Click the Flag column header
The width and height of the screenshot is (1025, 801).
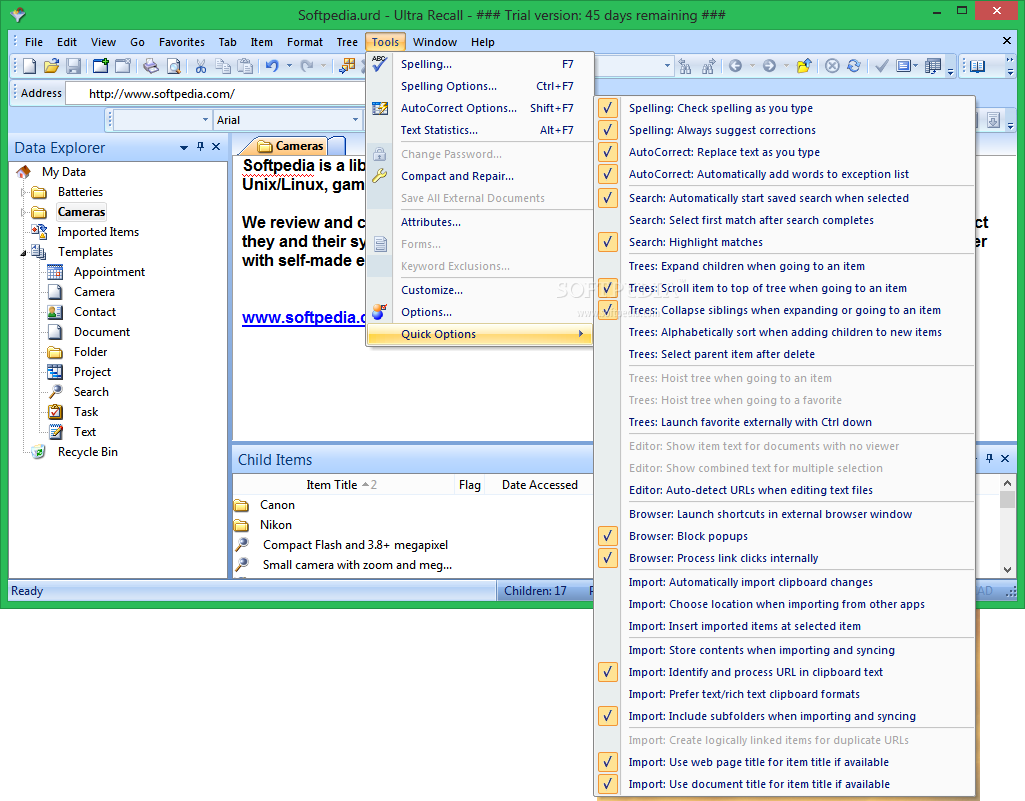pyautogui.click(x=469, y=485)
